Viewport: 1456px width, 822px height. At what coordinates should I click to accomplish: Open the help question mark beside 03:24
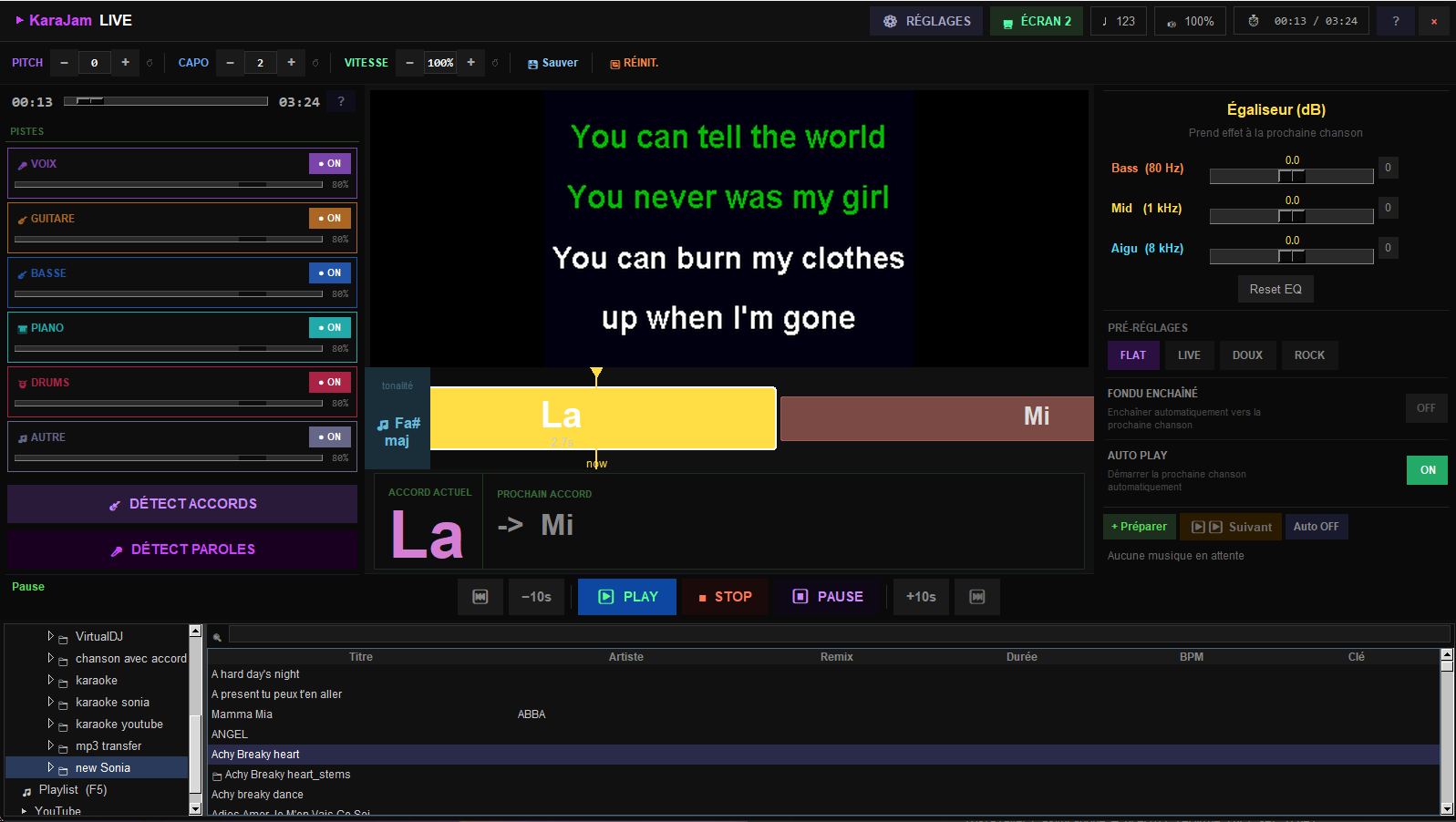click(341, 102)
